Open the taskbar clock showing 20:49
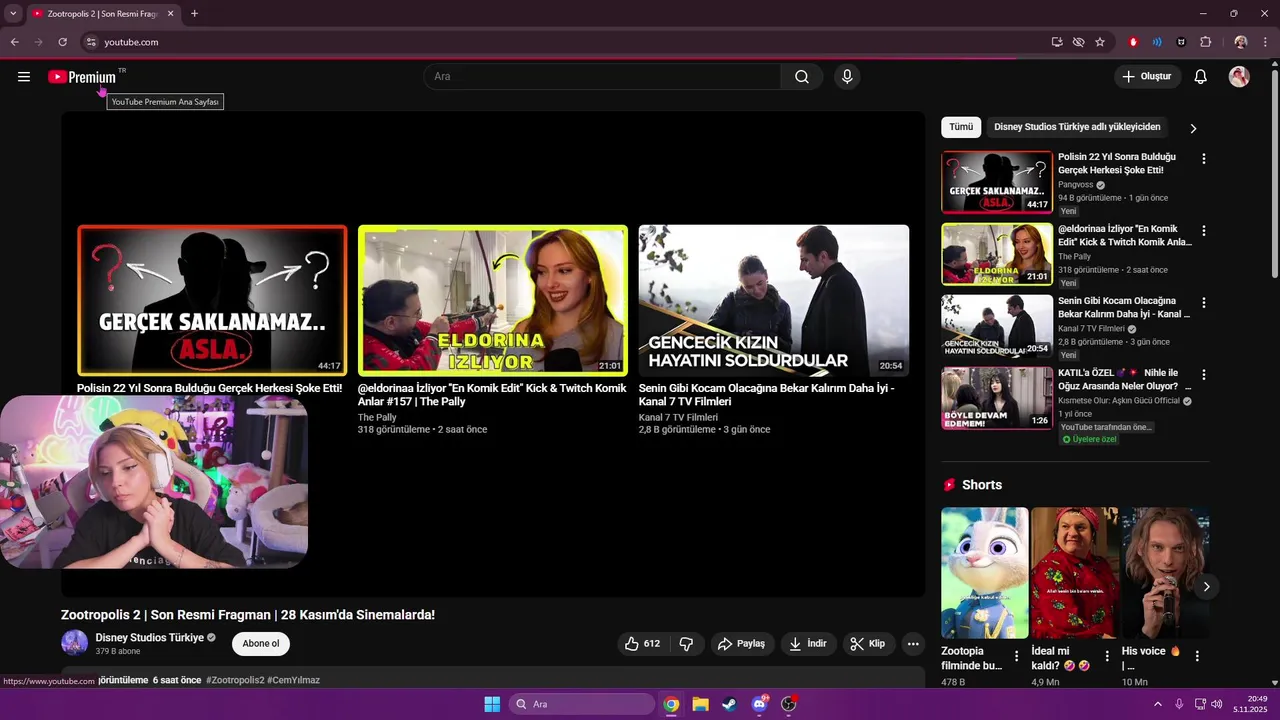The width and height of the screenshot is (1280, 720). 1249,704
